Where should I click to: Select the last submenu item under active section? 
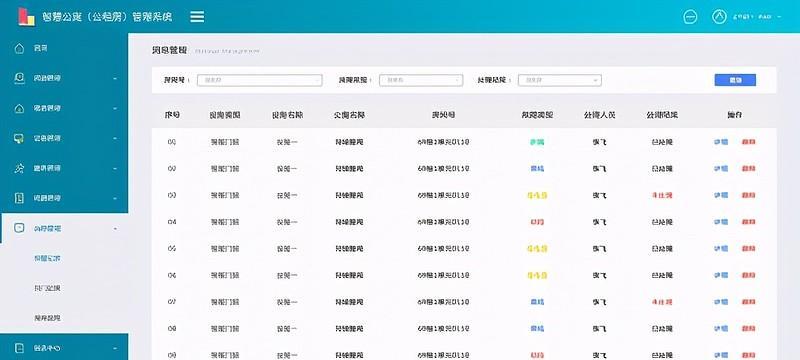pyautogui.click(x=47, y=318)
